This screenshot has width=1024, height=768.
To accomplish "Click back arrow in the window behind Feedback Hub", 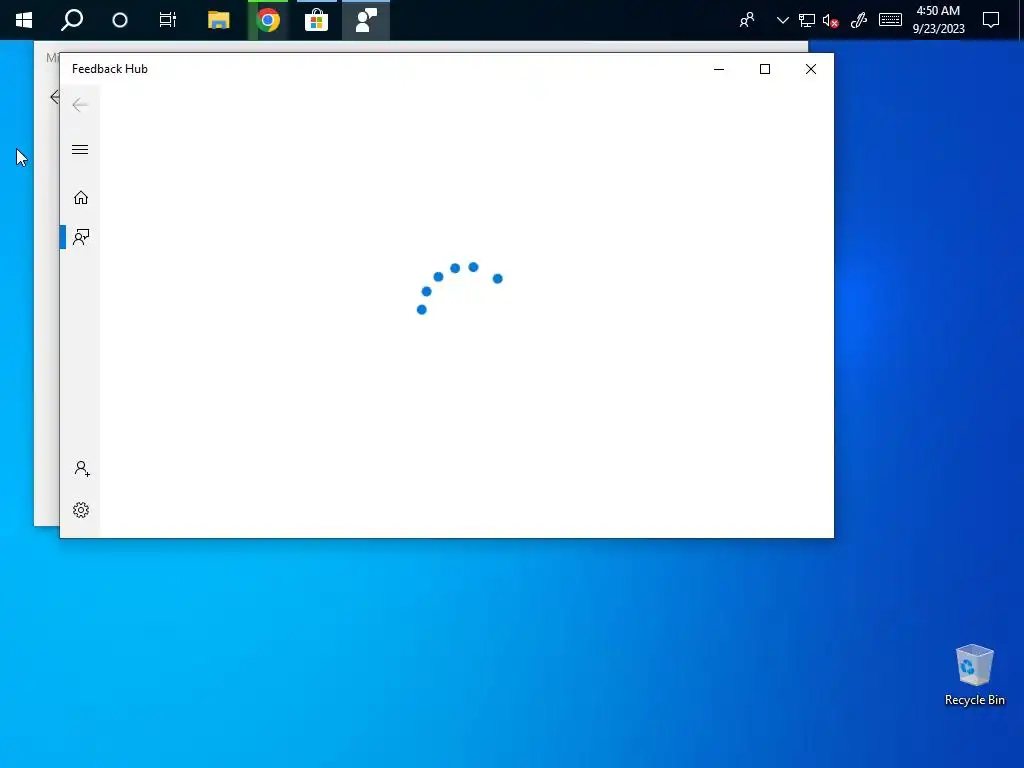I will tap(54, 97).
